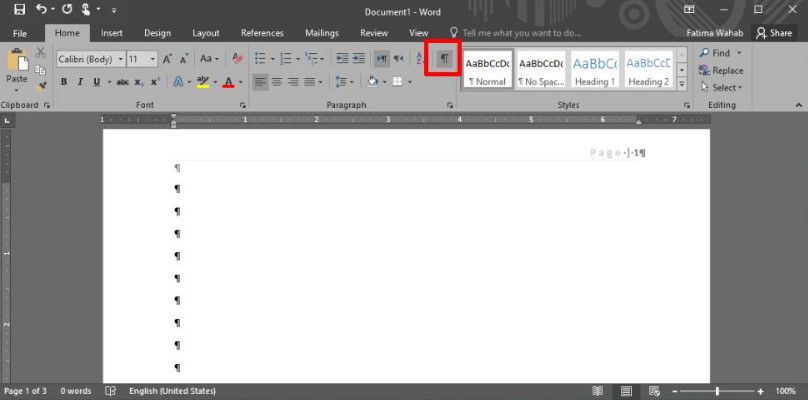This screenshot has width=808, height=400.
Task: Apply the Heading 1 style
Action: click(594, 70)
